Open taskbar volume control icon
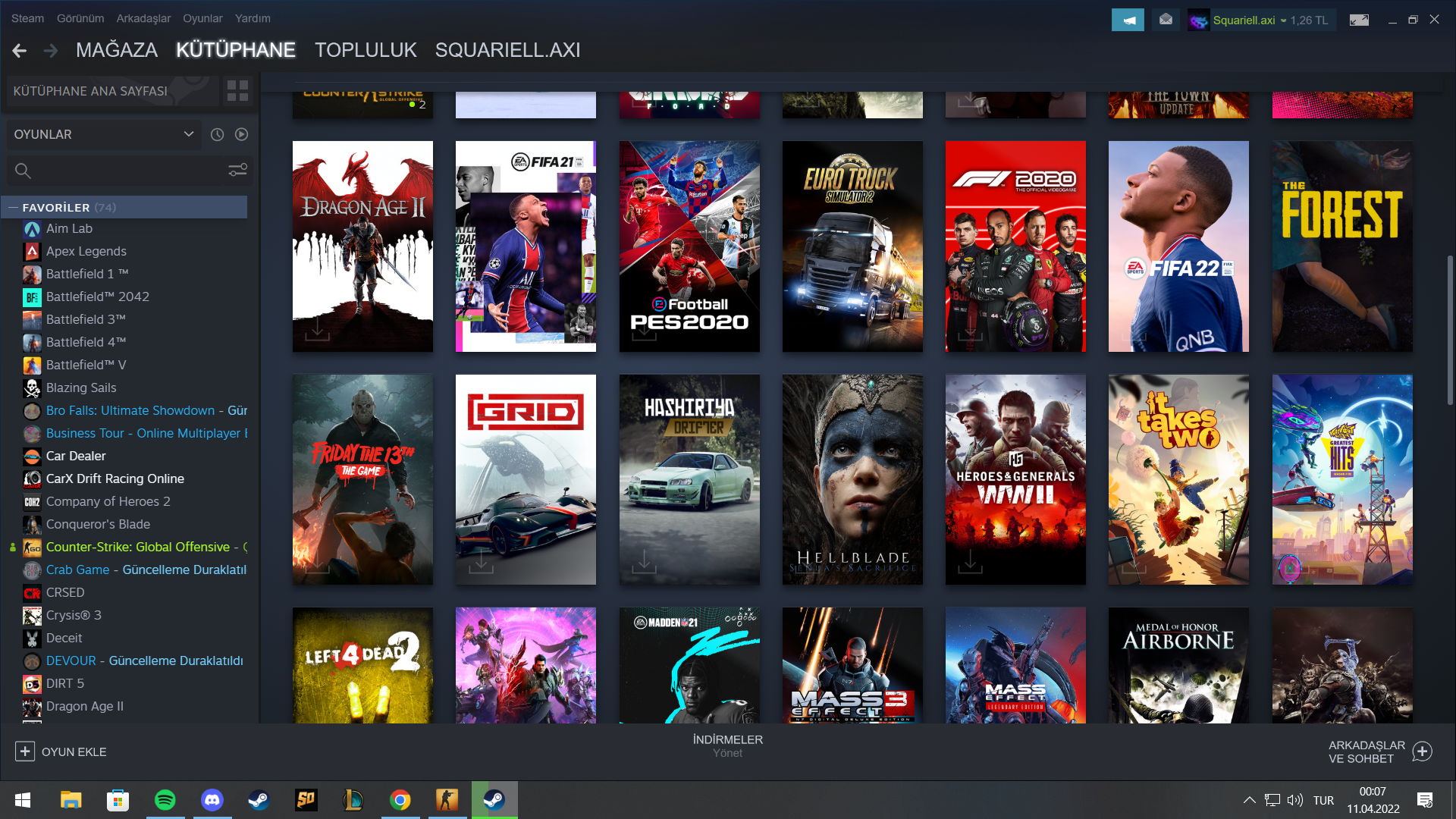The image size is (1456, 819). [1295, 800]
